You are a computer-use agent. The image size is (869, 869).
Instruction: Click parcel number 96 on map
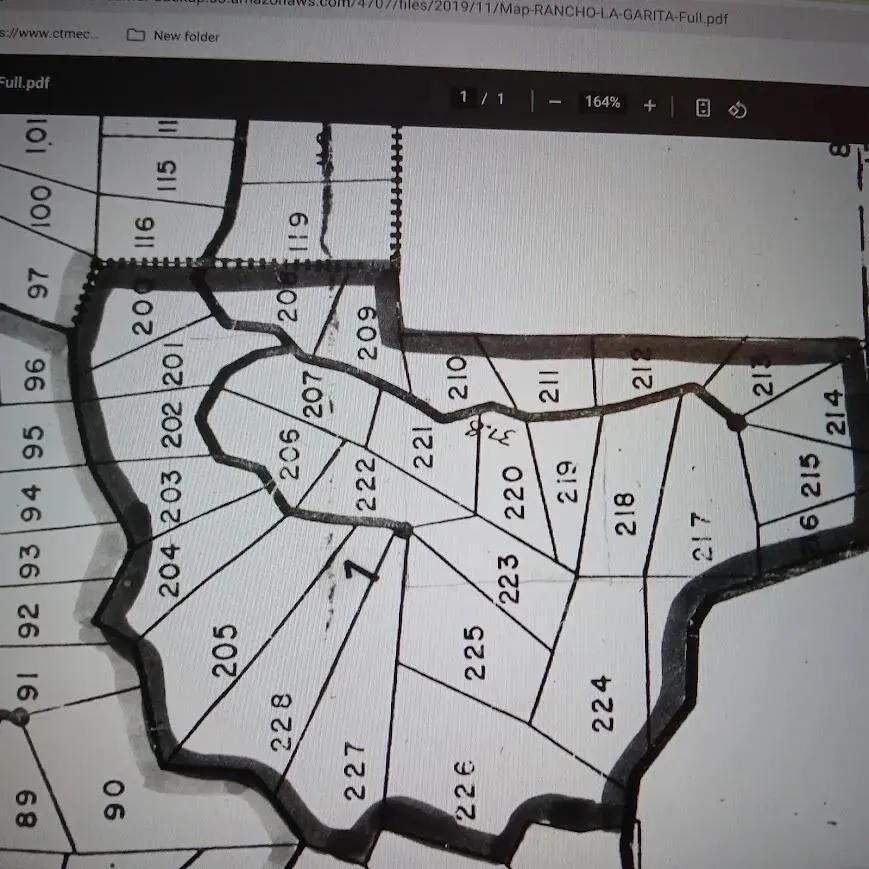click(33, 374)
